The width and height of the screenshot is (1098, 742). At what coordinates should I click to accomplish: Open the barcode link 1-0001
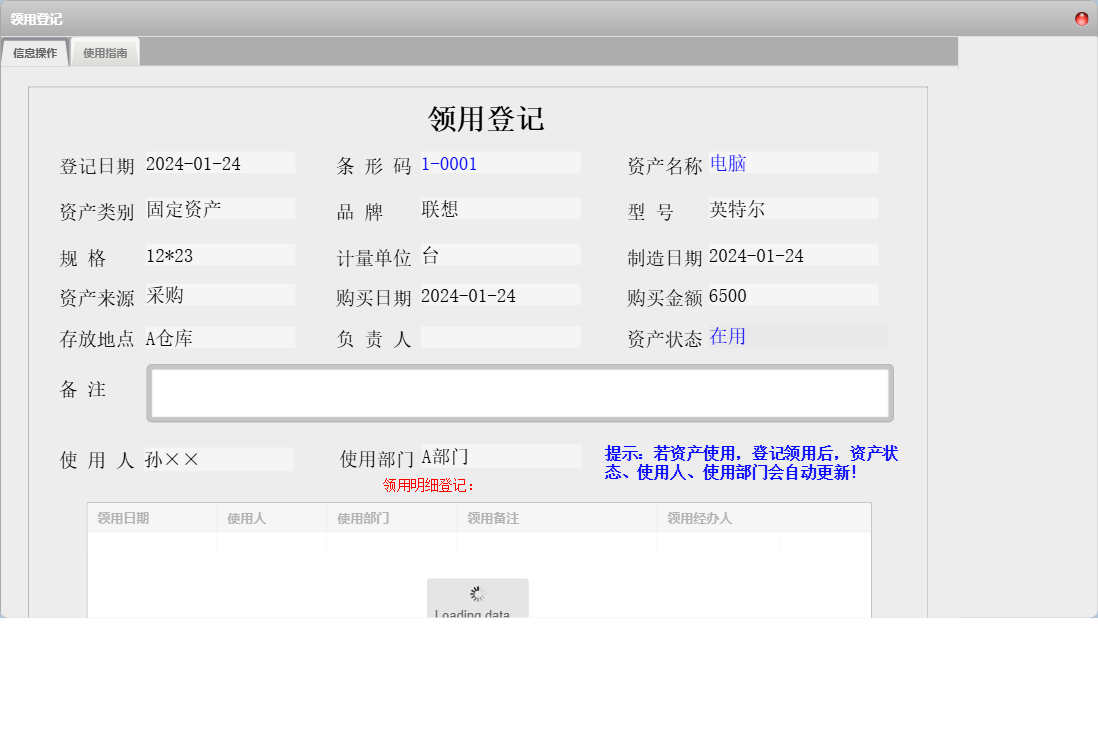tap(449, 163)
